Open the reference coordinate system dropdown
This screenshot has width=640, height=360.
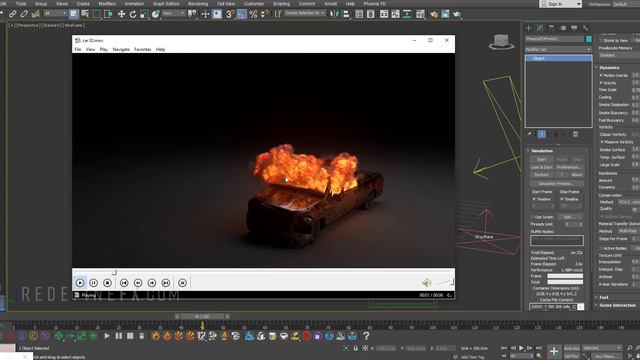173,14
